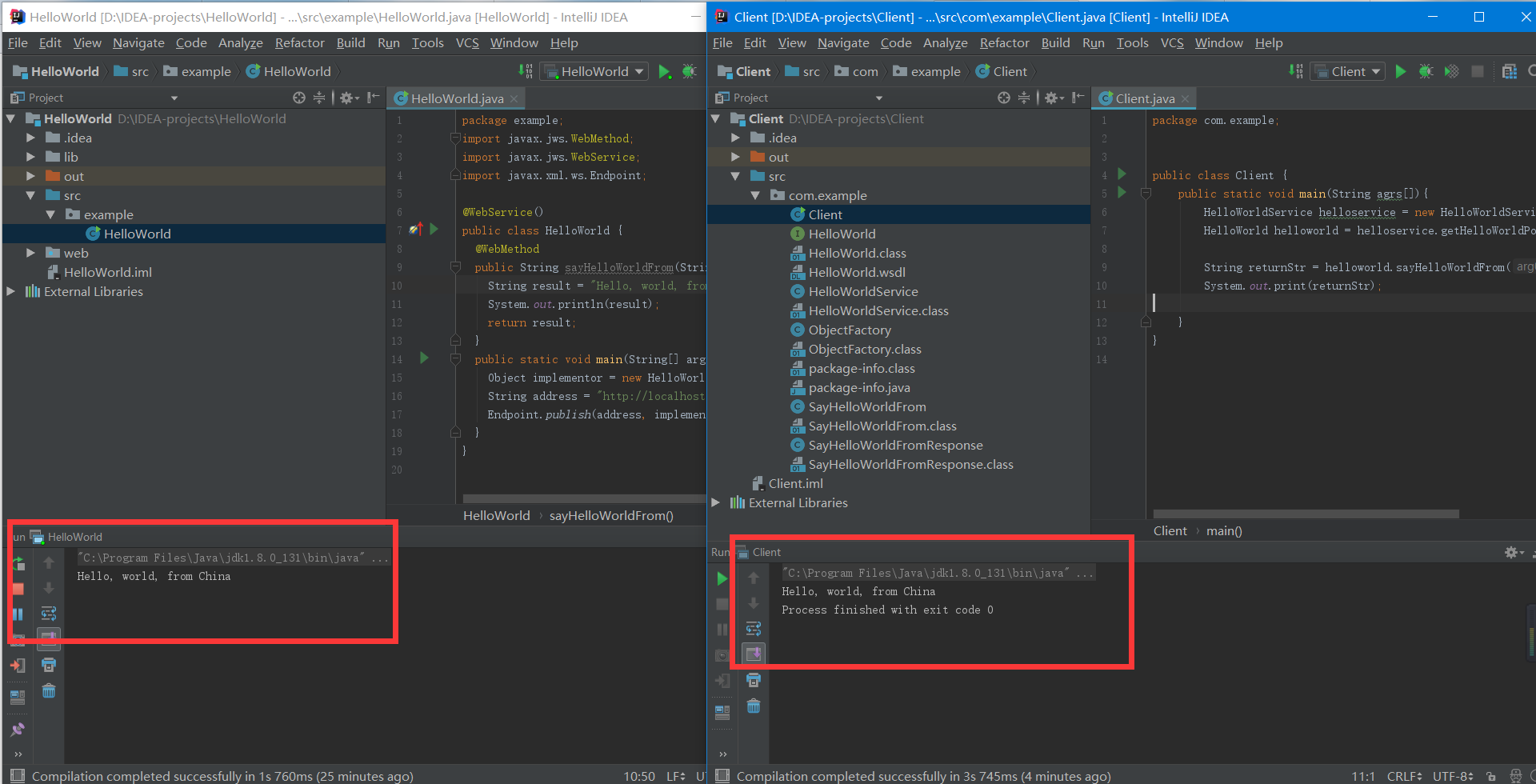Open Refactor menu in HelloWorld window
1536x784 pixels.
(x=299, y=42)
